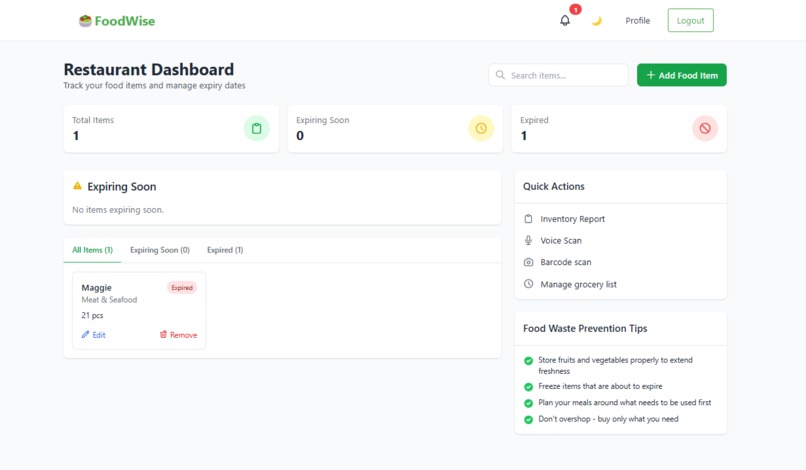Edit the Maggie food item

click(94, 335)
